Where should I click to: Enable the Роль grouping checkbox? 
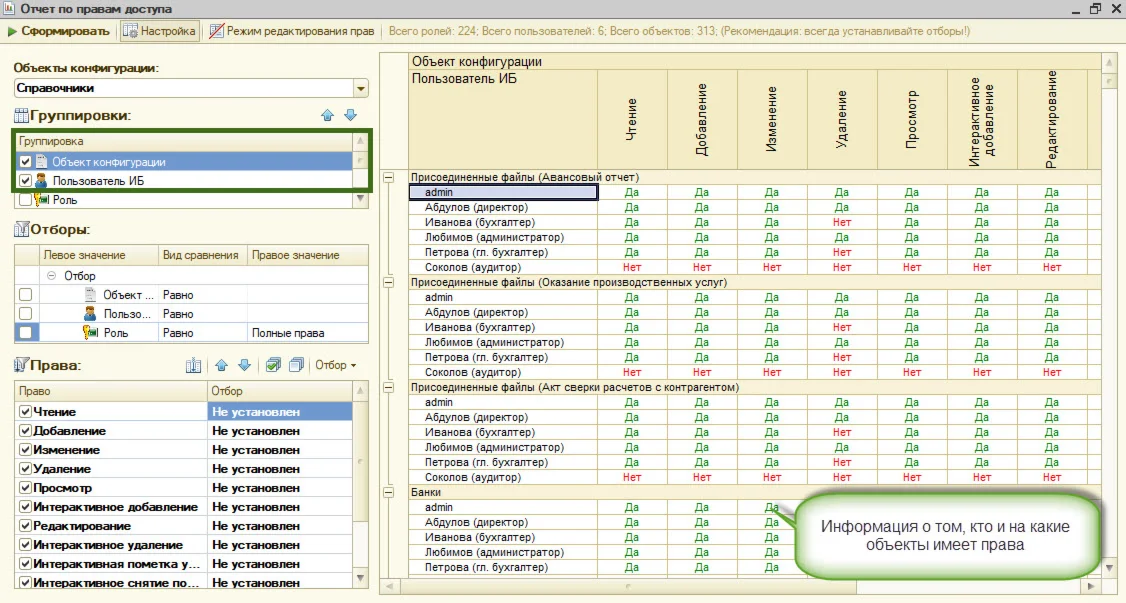point(26,199)
